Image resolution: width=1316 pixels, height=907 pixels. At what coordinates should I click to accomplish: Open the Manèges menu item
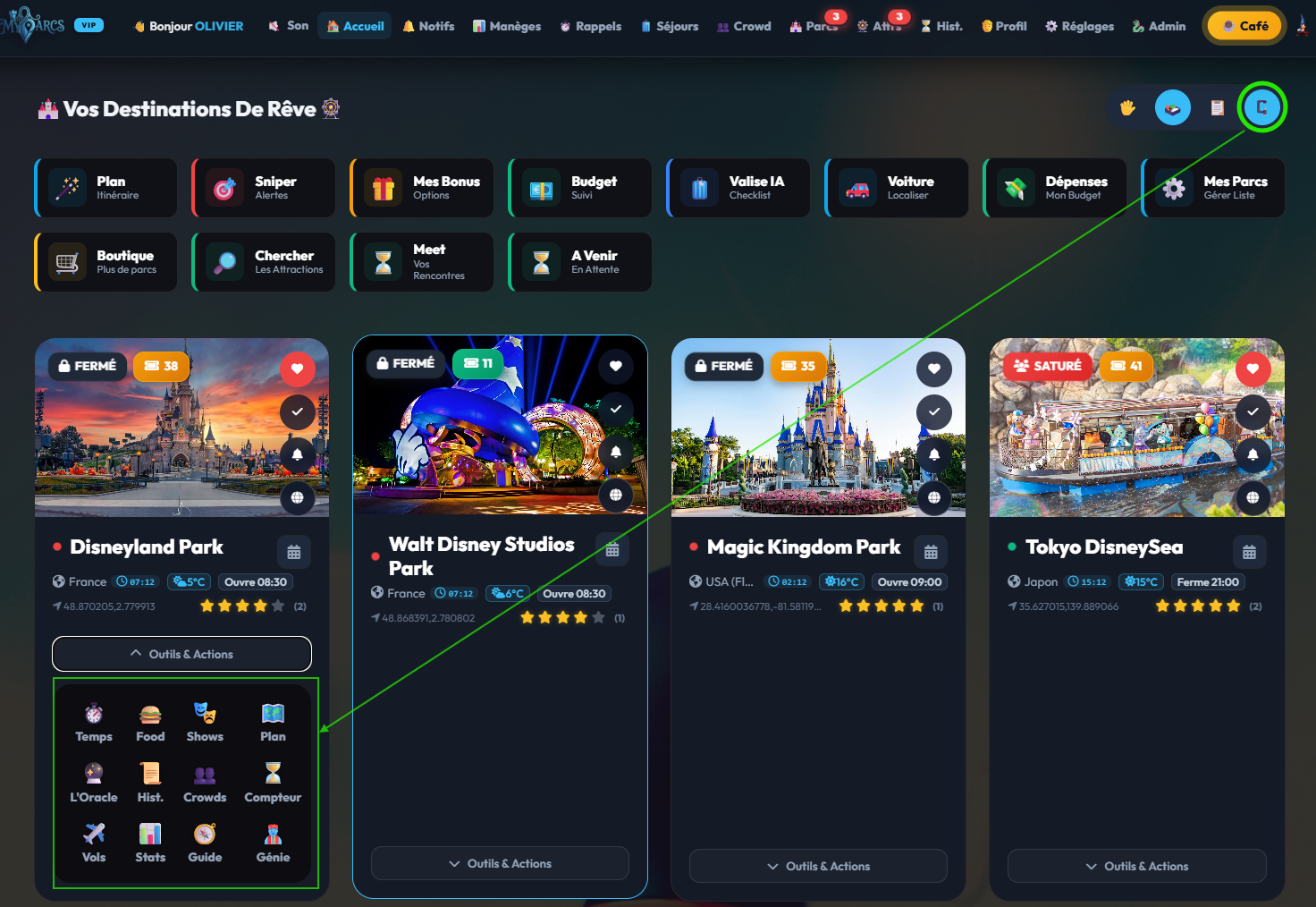tap(507, 26)
